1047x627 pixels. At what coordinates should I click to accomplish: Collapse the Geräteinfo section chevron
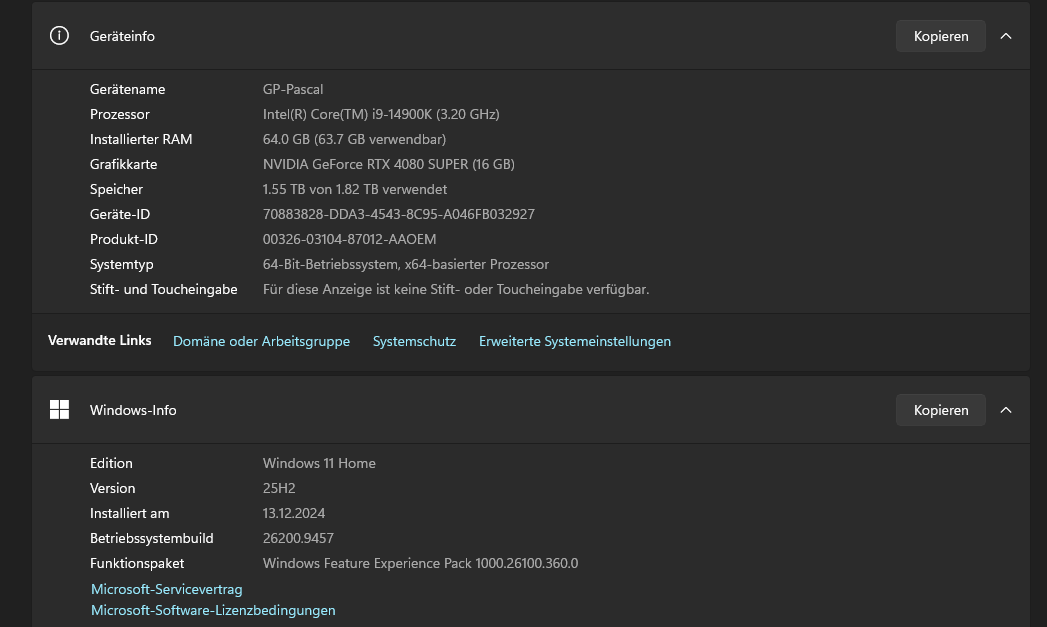pyautogui.click(x=1006, y=36)
